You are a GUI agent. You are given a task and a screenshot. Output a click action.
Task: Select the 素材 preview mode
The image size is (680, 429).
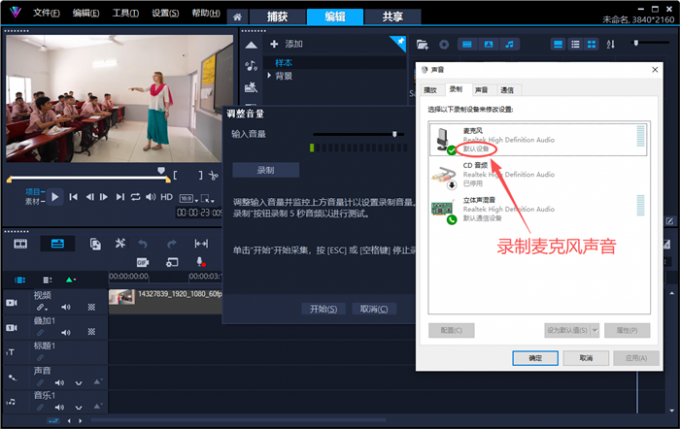click(x=35, y=201)
